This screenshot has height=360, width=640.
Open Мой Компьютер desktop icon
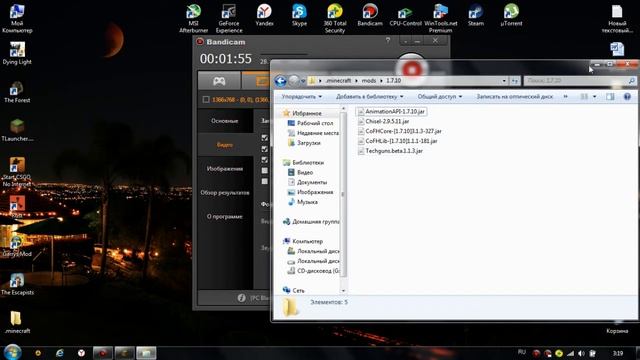[x=17, y=18]
